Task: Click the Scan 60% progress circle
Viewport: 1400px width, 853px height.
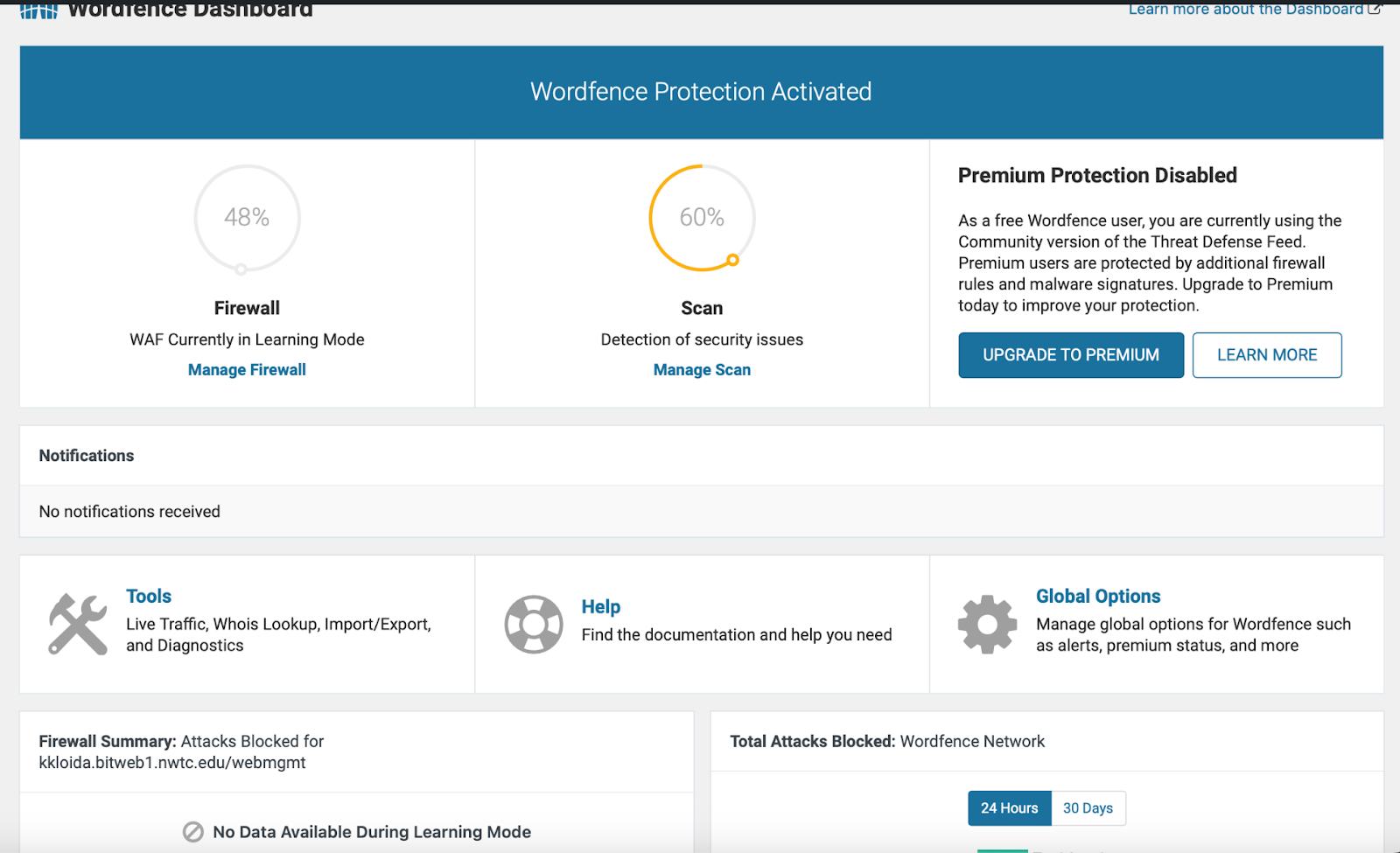Action: point(702,219)
